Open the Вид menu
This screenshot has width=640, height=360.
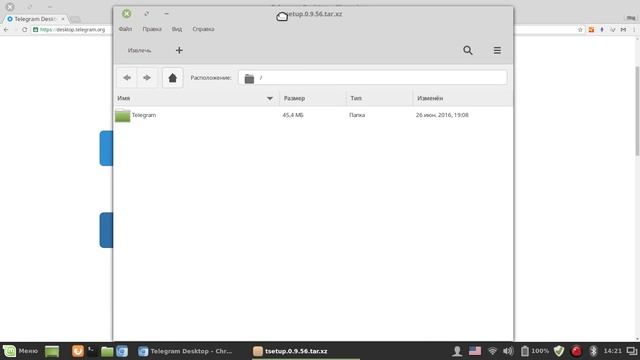(177, 29)
